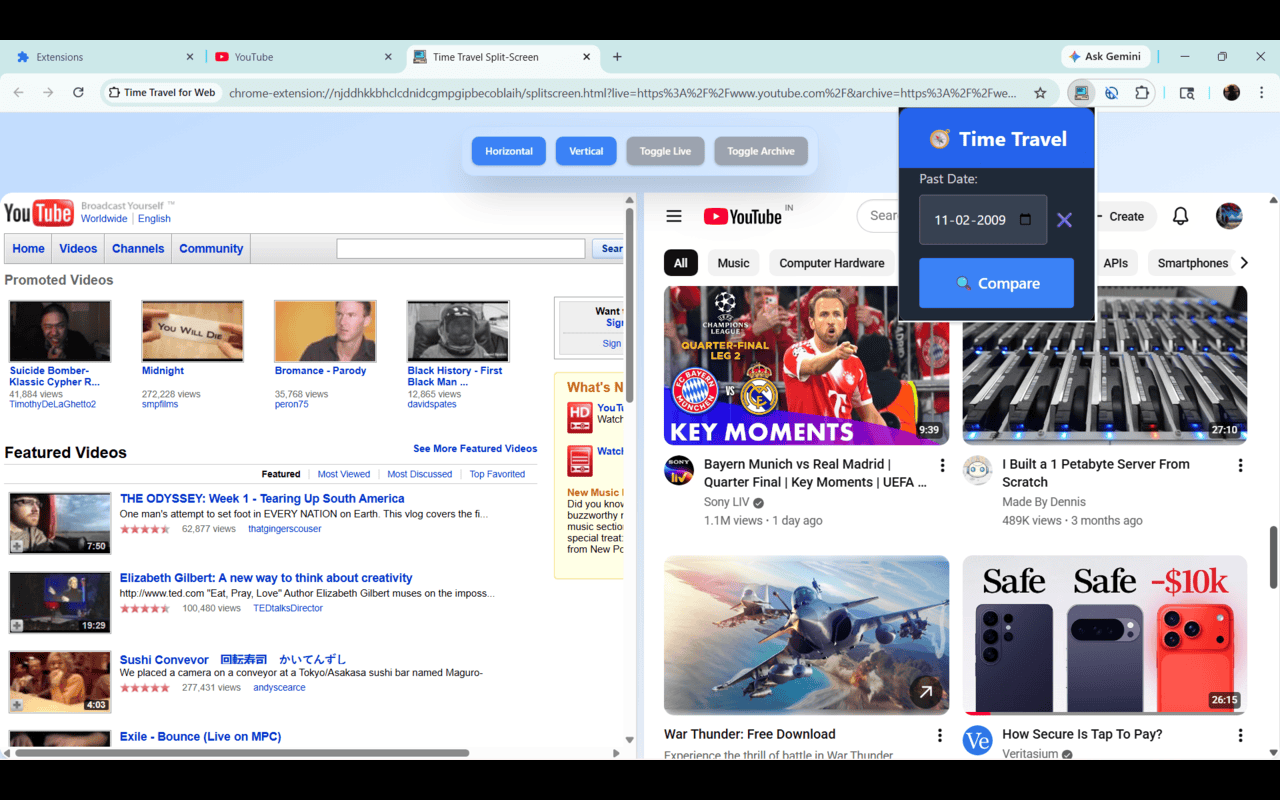Select the Music category chip
Image resolution: width=1280 pixels, height=800 pixels.
[x=733, y=263]
